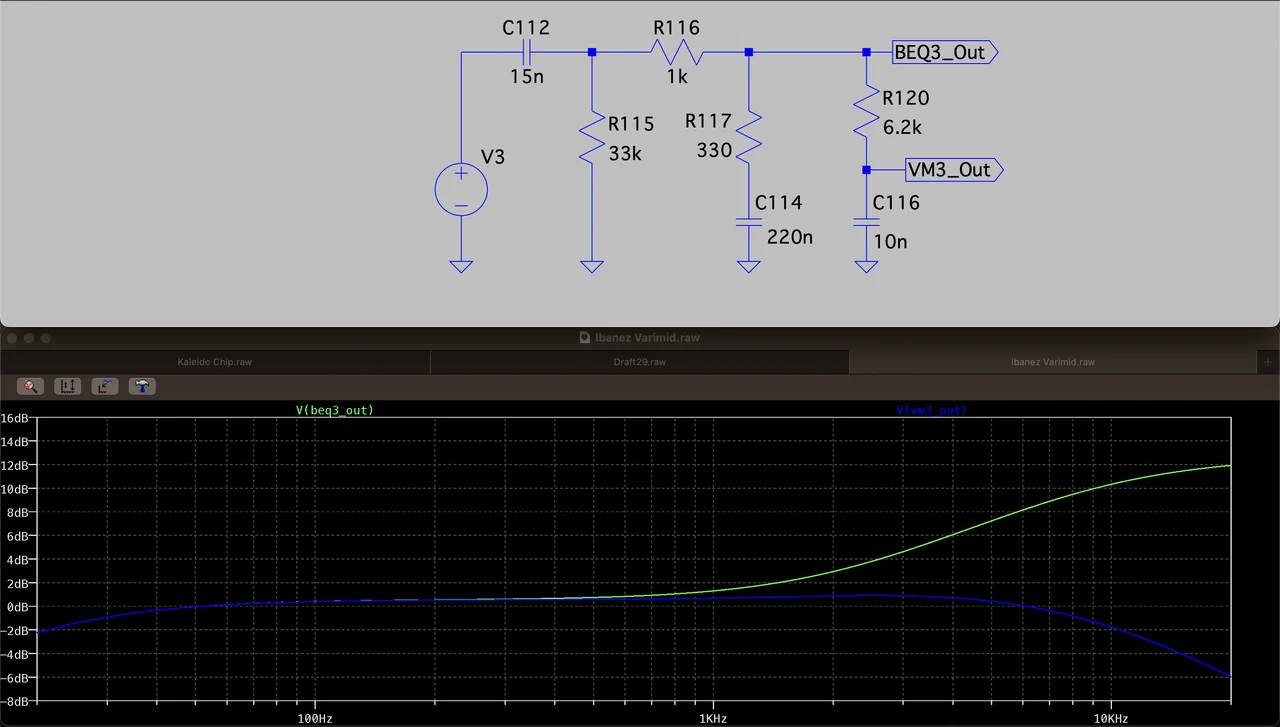Switch to the Draft29.raw tab
This screenshot has width=1280, height=727.
click(x=640, y=362)
